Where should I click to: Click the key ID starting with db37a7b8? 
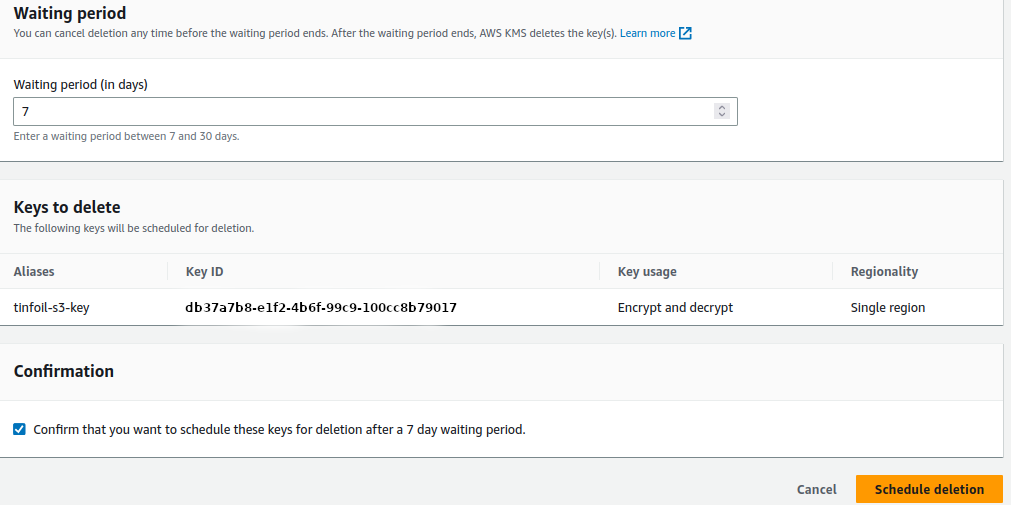[x=321, y=307]
